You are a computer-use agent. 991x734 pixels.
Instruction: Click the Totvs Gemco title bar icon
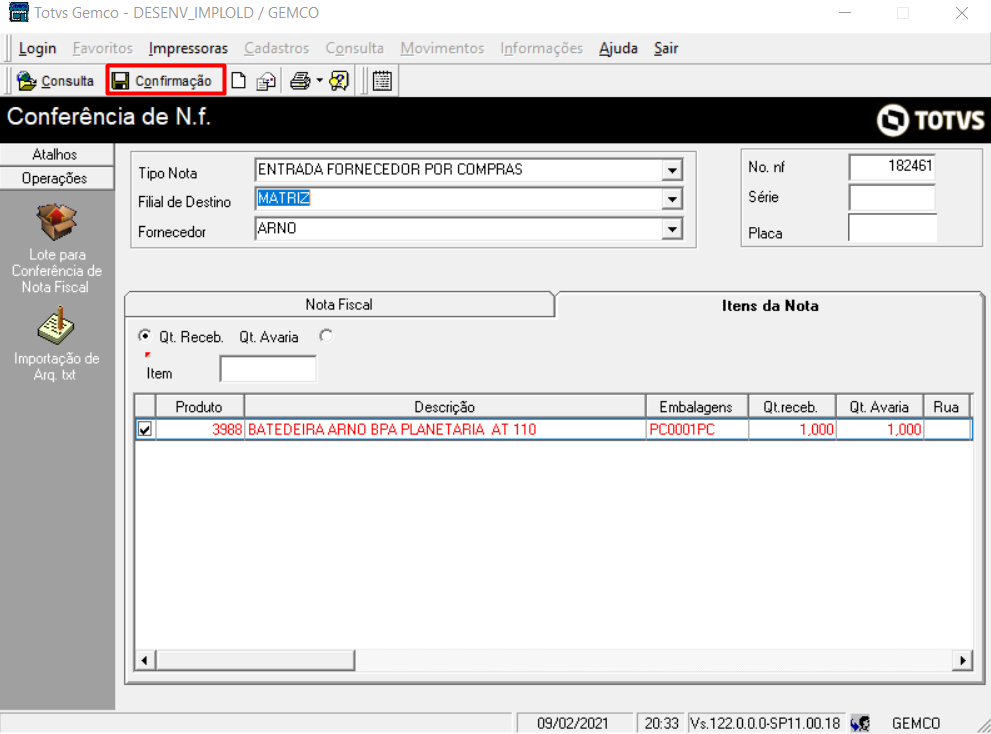[x=18, y=12]
